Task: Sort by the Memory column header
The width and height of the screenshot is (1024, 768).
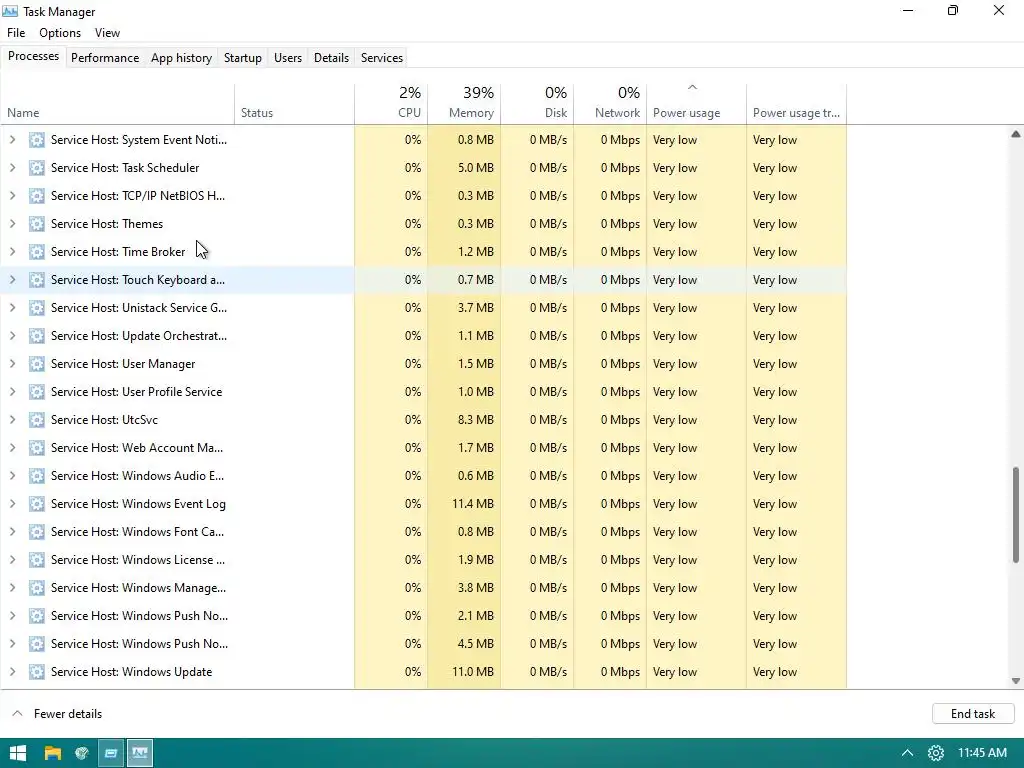Action: click(464, 104)
